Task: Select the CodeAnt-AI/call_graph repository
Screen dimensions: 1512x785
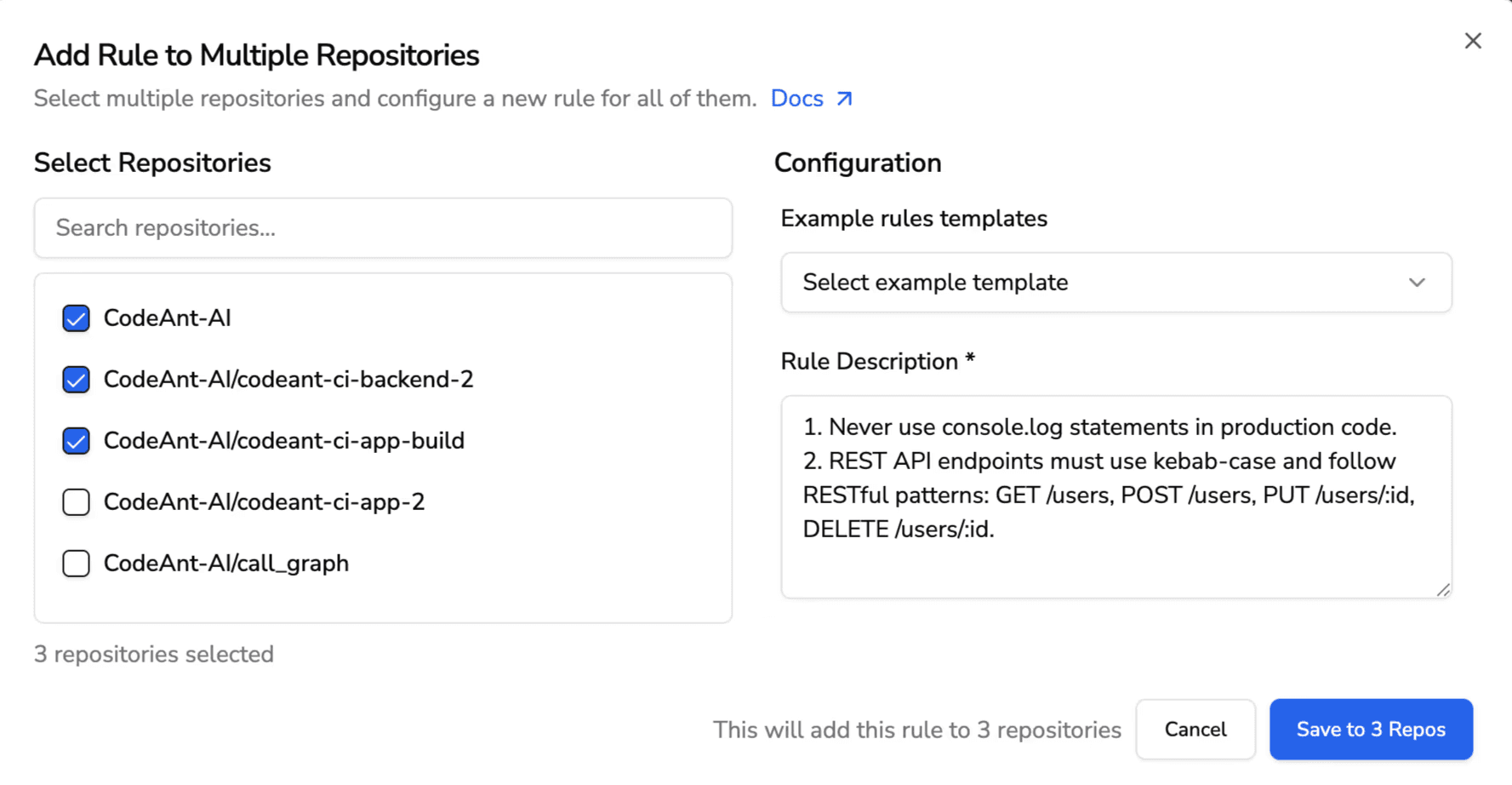Action: coord(76,563)
